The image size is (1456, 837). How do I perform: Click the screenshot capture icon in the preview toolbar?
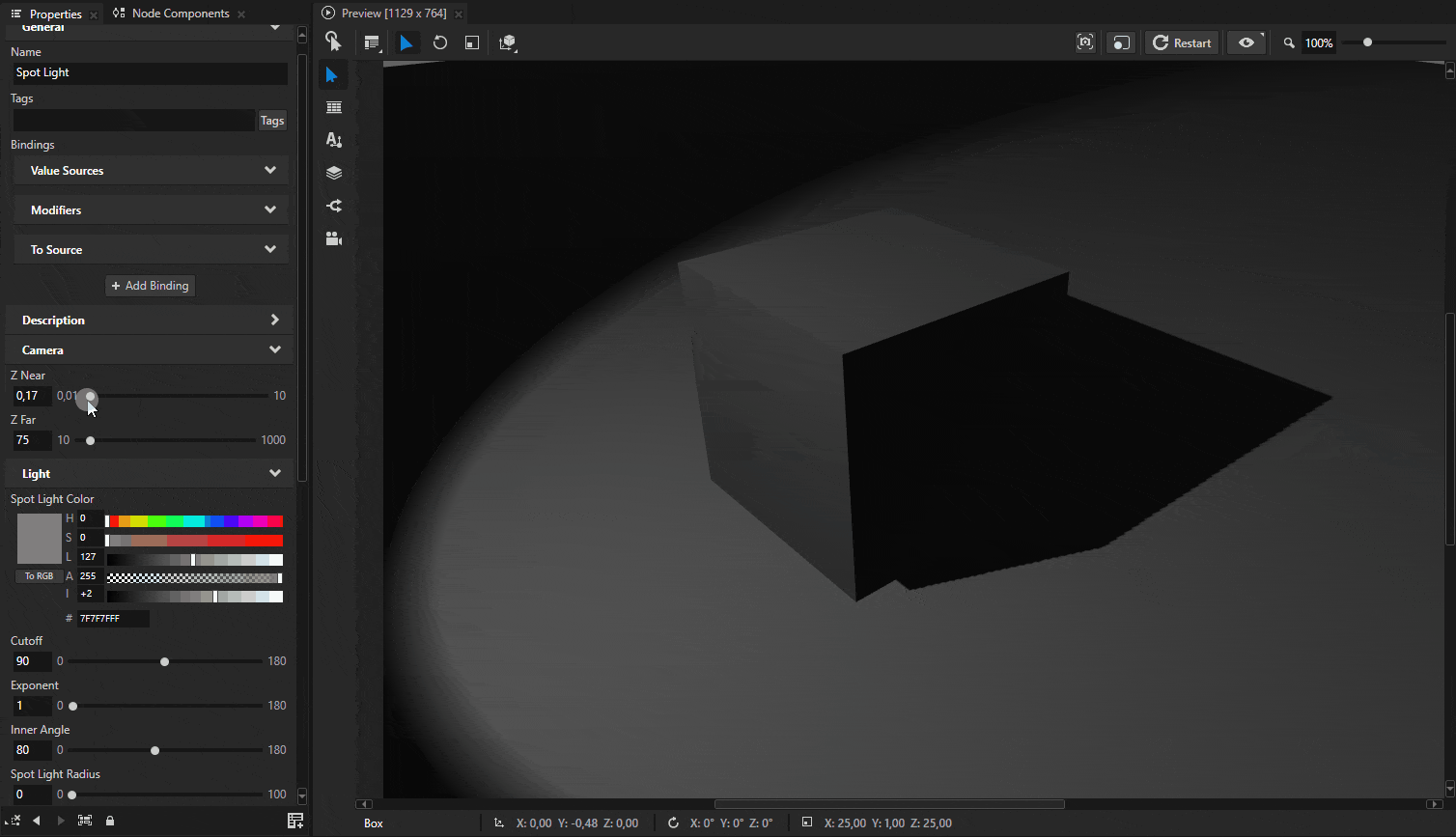click(x=1084, y=42)
